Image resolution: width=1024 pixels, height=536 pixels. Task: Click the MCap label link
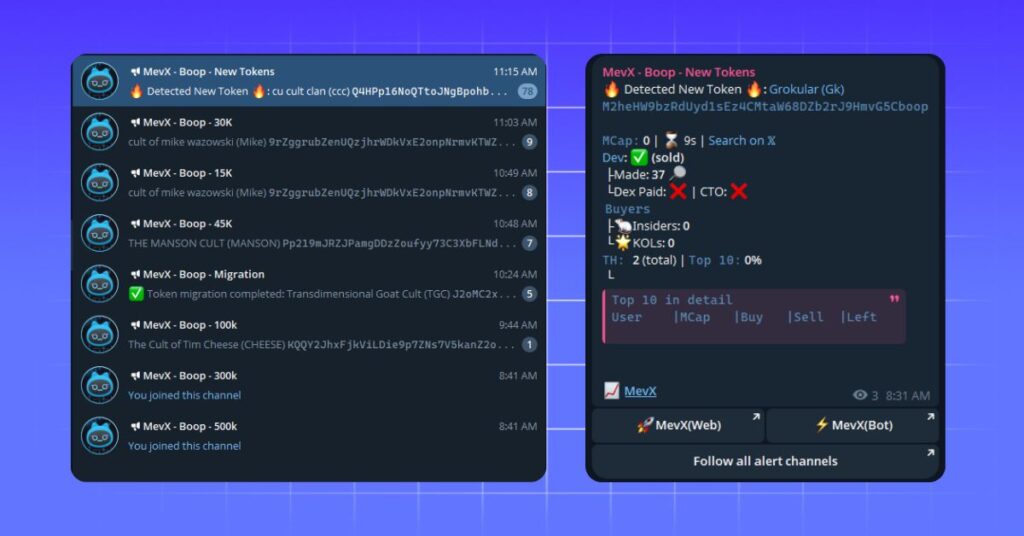coord(620,140)
